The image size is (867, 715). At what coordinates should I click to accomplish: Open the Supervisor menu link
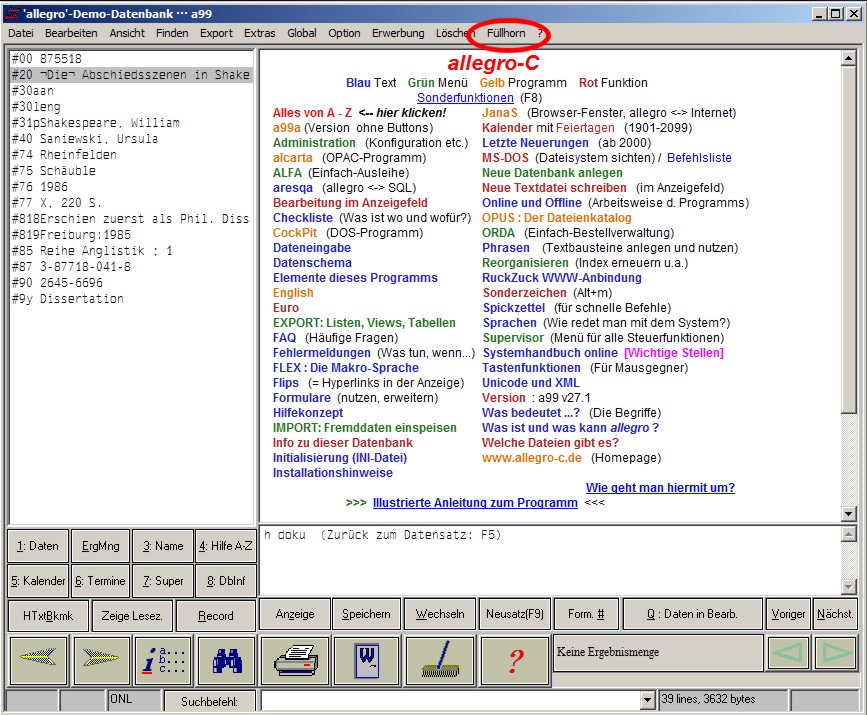(x=513, y=338)
